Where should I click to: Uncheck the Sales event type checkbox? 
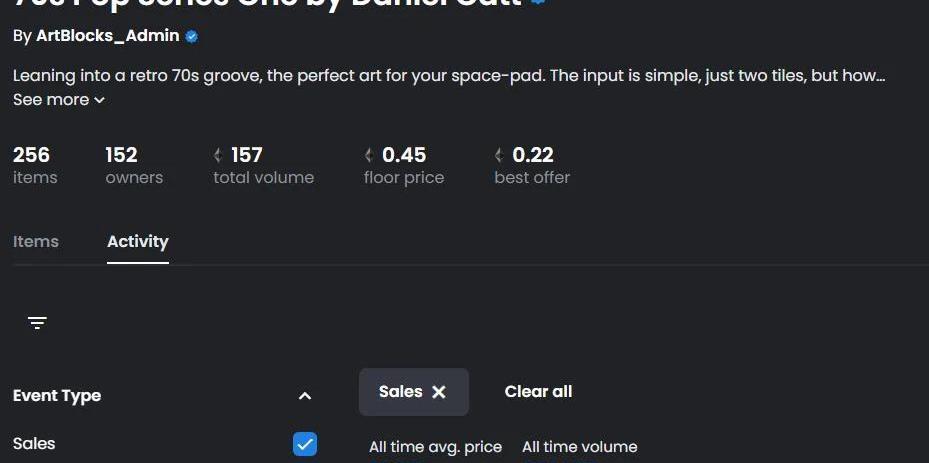(305, 444)
